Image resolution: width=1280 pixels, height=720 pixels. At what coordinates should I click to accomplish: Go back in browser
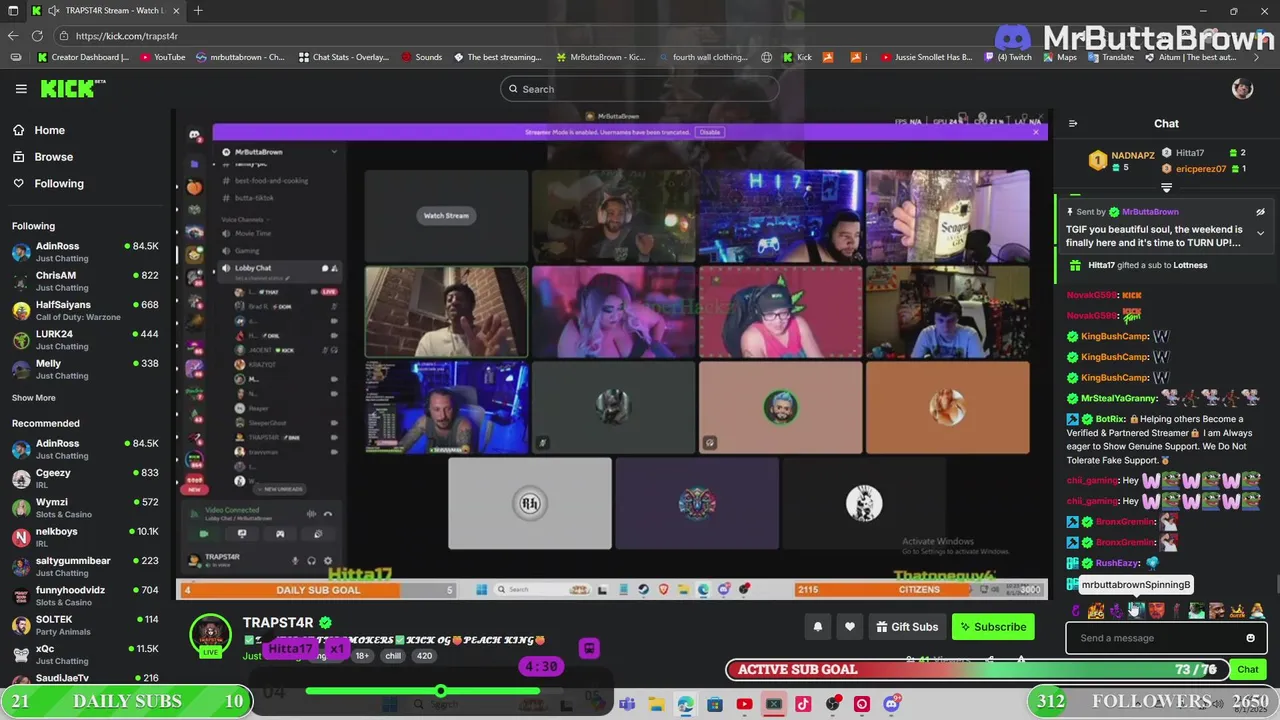click(13, 36)
